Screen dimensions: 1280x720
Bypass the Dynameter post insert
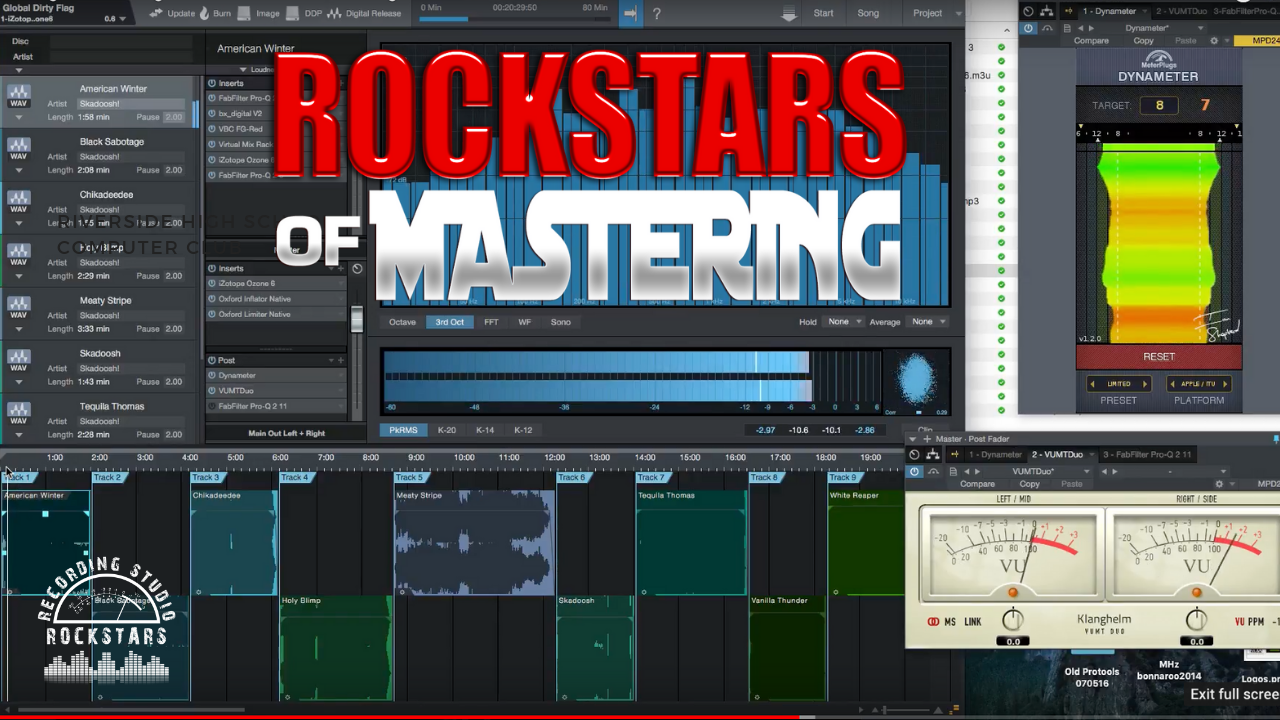(212, 375)
